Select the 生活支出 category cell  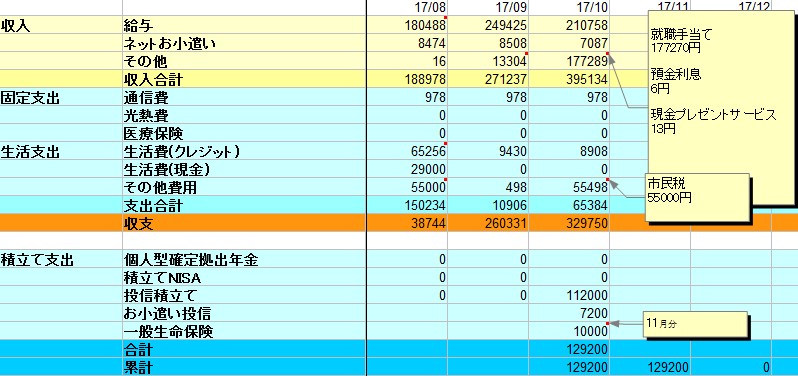pos(61,151)
